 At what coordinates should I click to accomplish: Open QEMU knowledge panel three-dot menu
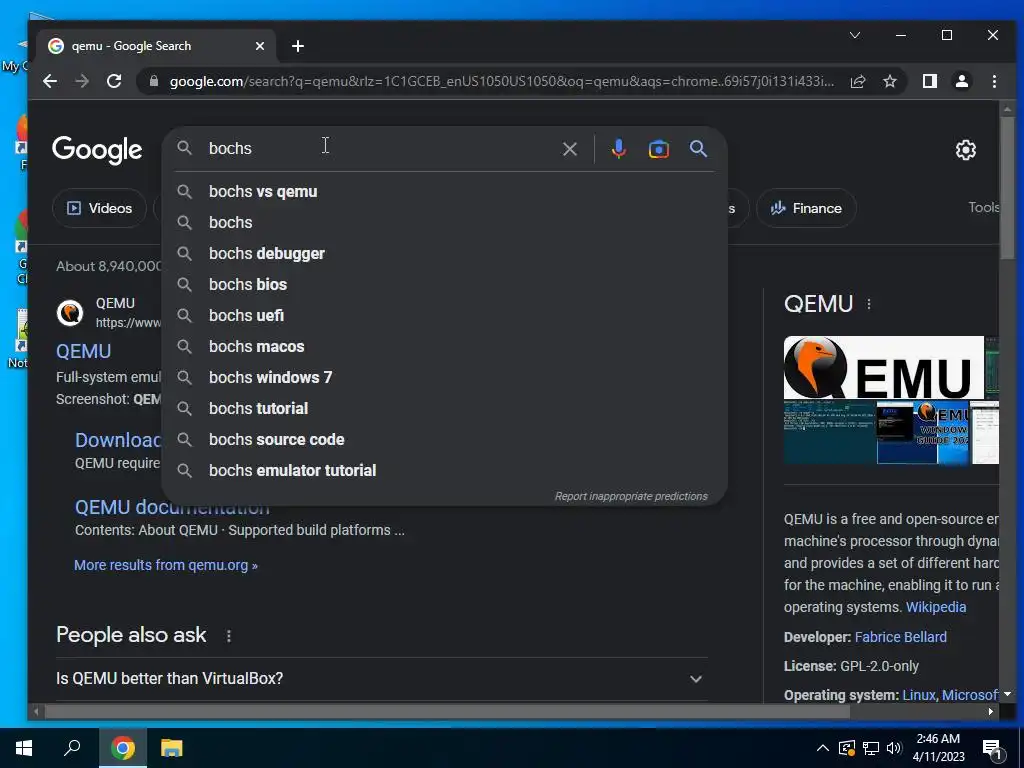point(869,304)
